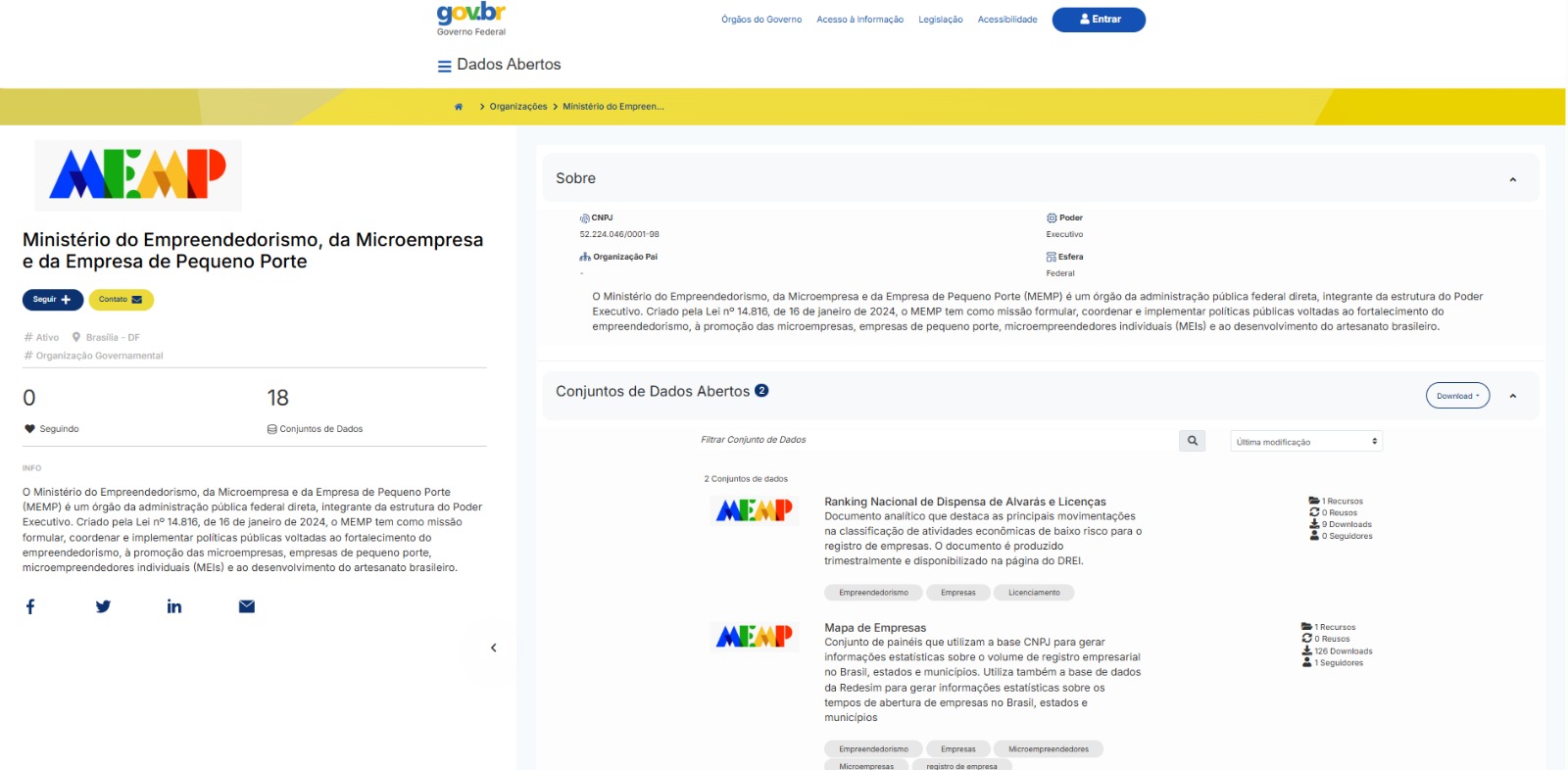Screen dimensions: 1568x770
Task: Open Acesso à Informação link
Action: (x=860, y=20)
